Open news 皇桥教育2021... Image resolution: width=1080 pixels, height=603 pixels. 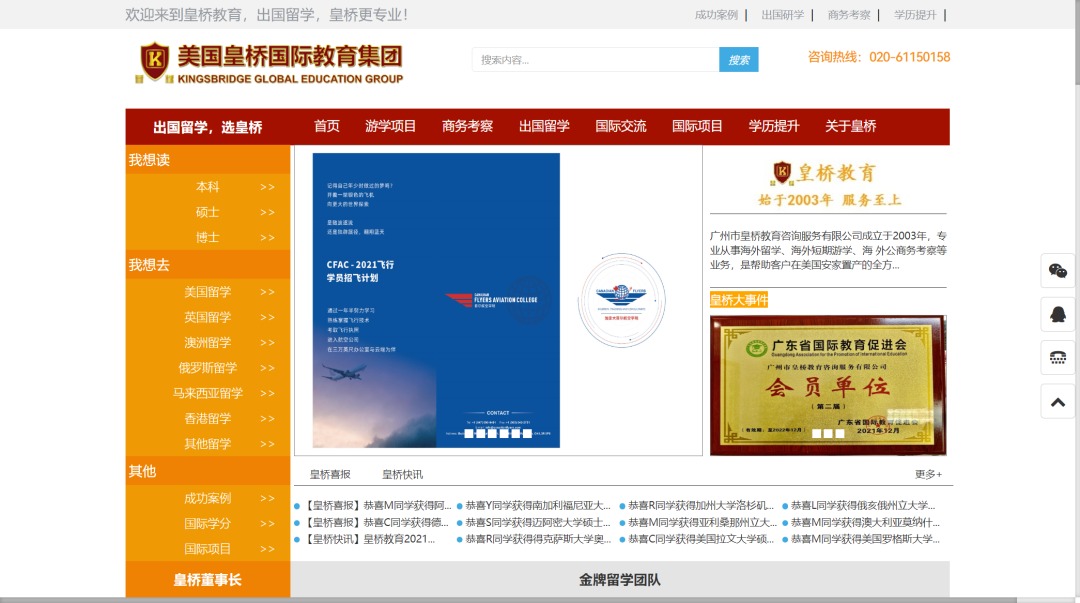[x=369, y=539]
